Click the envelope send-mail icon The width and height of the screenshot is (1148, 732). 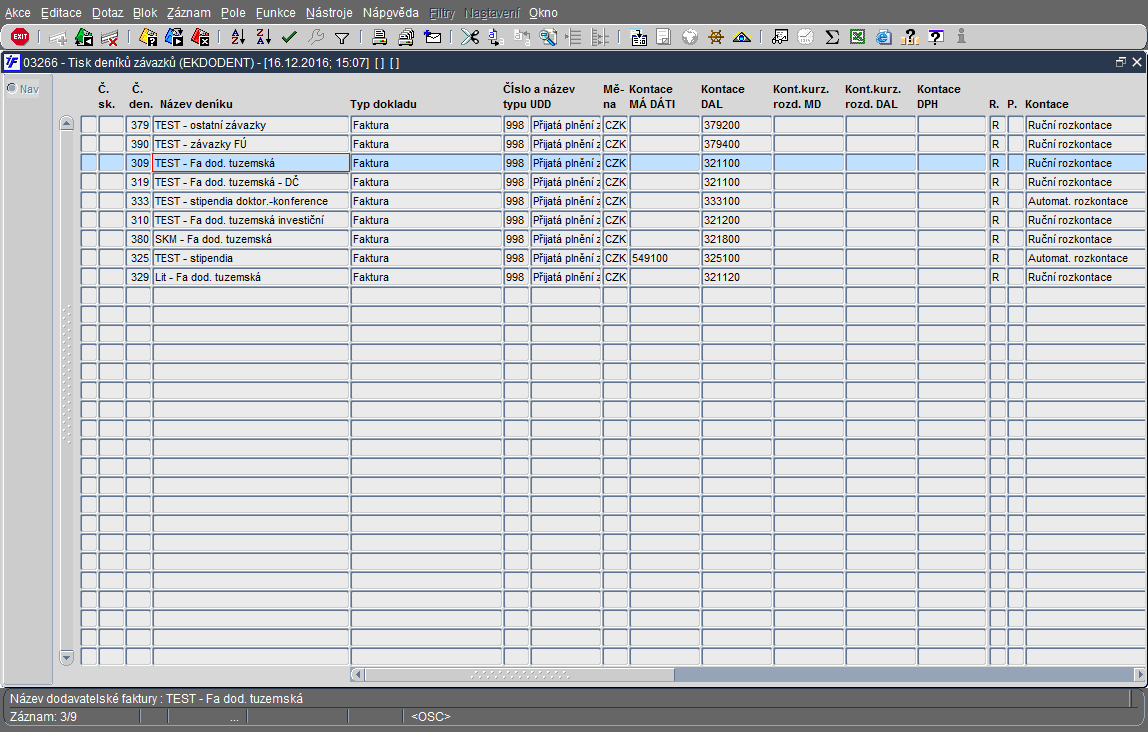[433, 37]
